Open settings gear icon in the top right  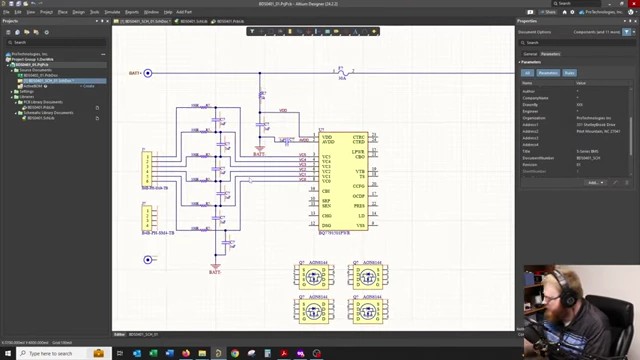(572, 12)
